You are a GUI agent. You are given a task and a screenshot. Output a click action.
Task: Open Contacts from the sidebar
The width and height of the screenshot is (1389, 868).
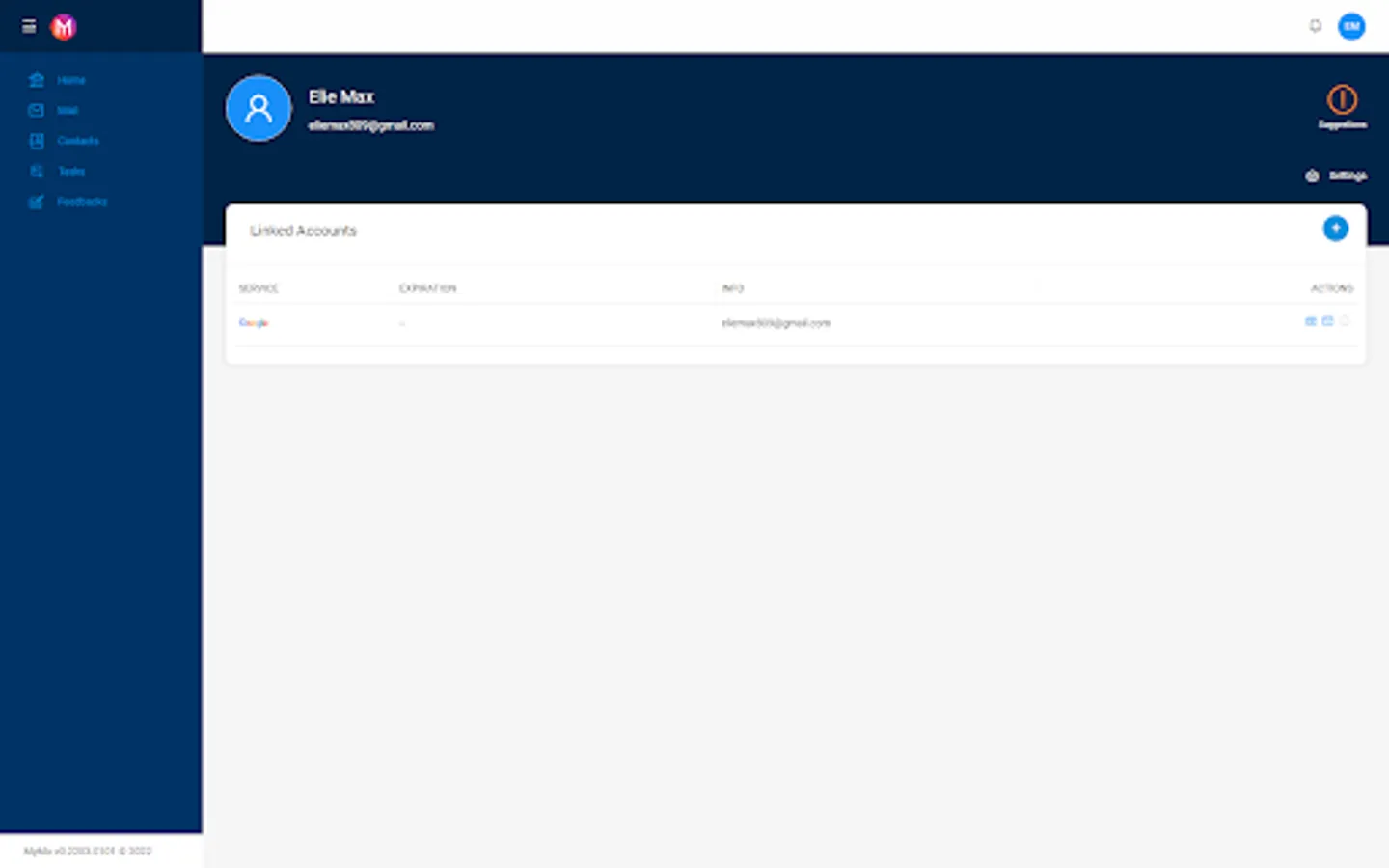coord(78,141)
